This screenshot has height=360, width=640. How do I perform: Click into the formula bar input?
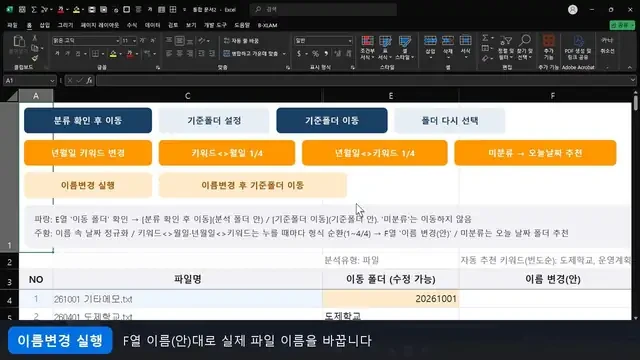362,81
